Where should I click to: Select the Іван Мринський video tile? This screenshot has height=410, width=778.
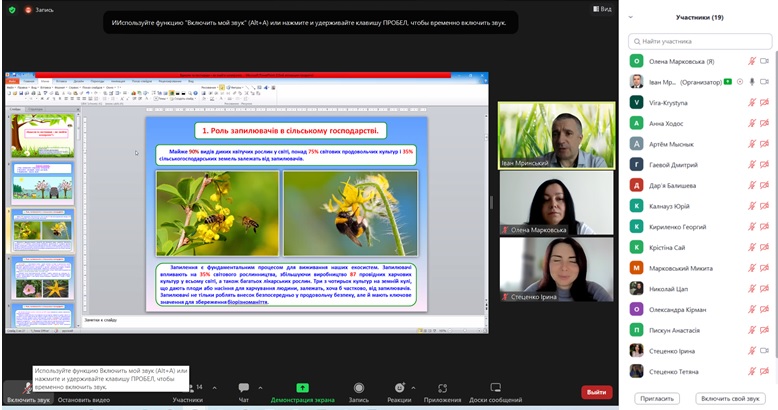coord(557,136)
